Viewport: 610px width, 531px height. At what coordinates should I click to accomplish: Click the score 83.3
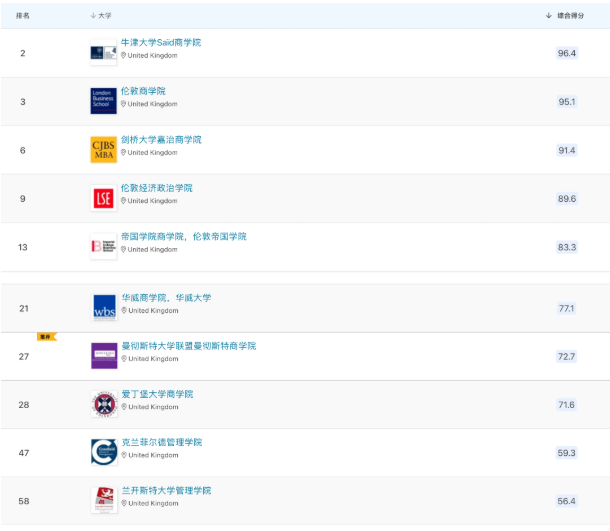tap(567, 247)
